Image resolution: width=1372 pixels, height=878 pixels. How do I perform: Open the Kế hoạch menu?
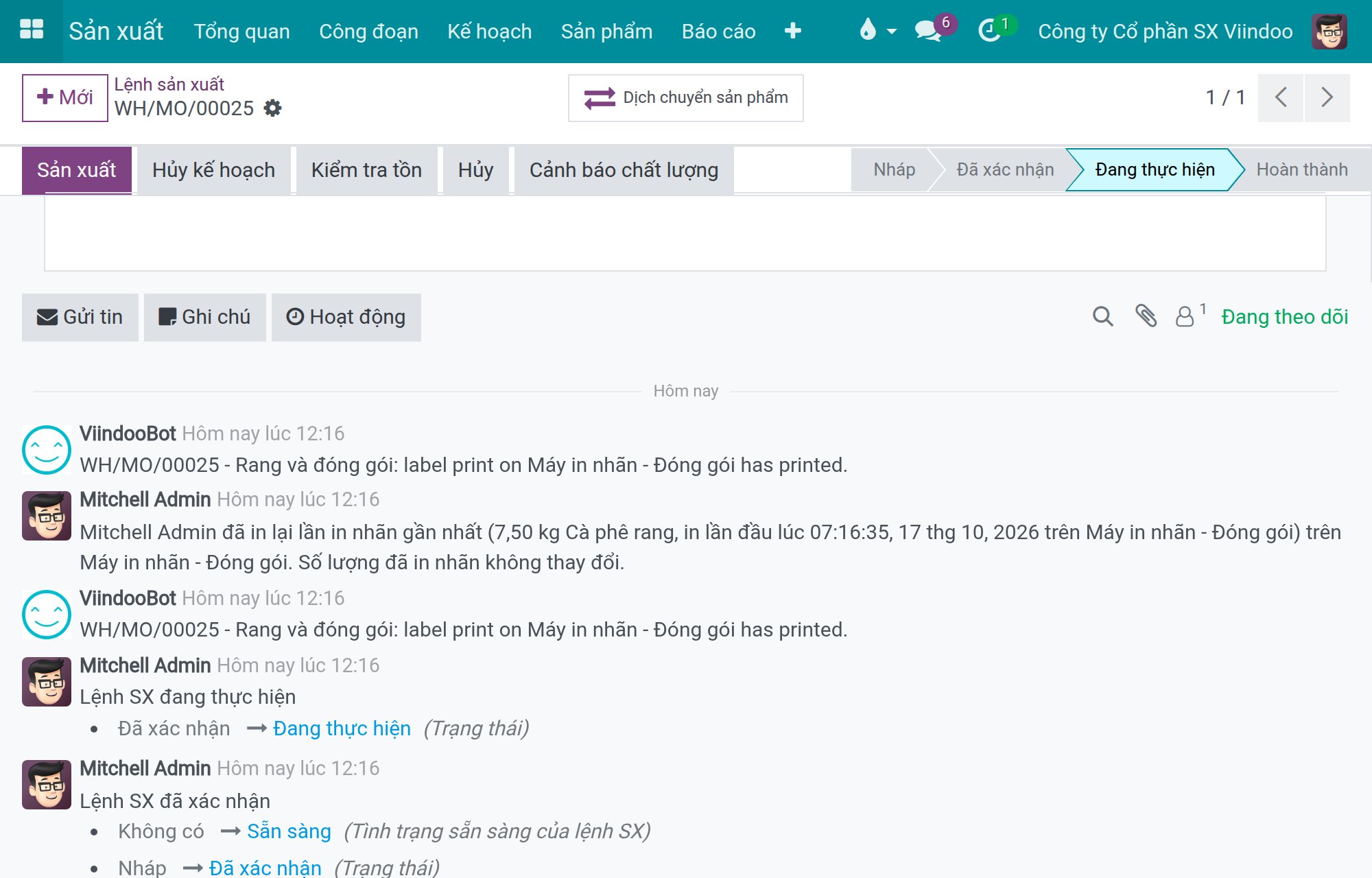click(489, 32)
